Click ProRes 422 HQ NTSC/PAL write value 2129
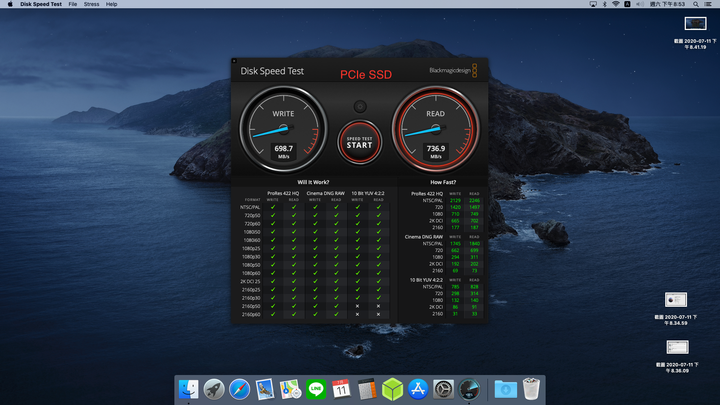This screenshot has height=405, width=720. click(455, 200)
